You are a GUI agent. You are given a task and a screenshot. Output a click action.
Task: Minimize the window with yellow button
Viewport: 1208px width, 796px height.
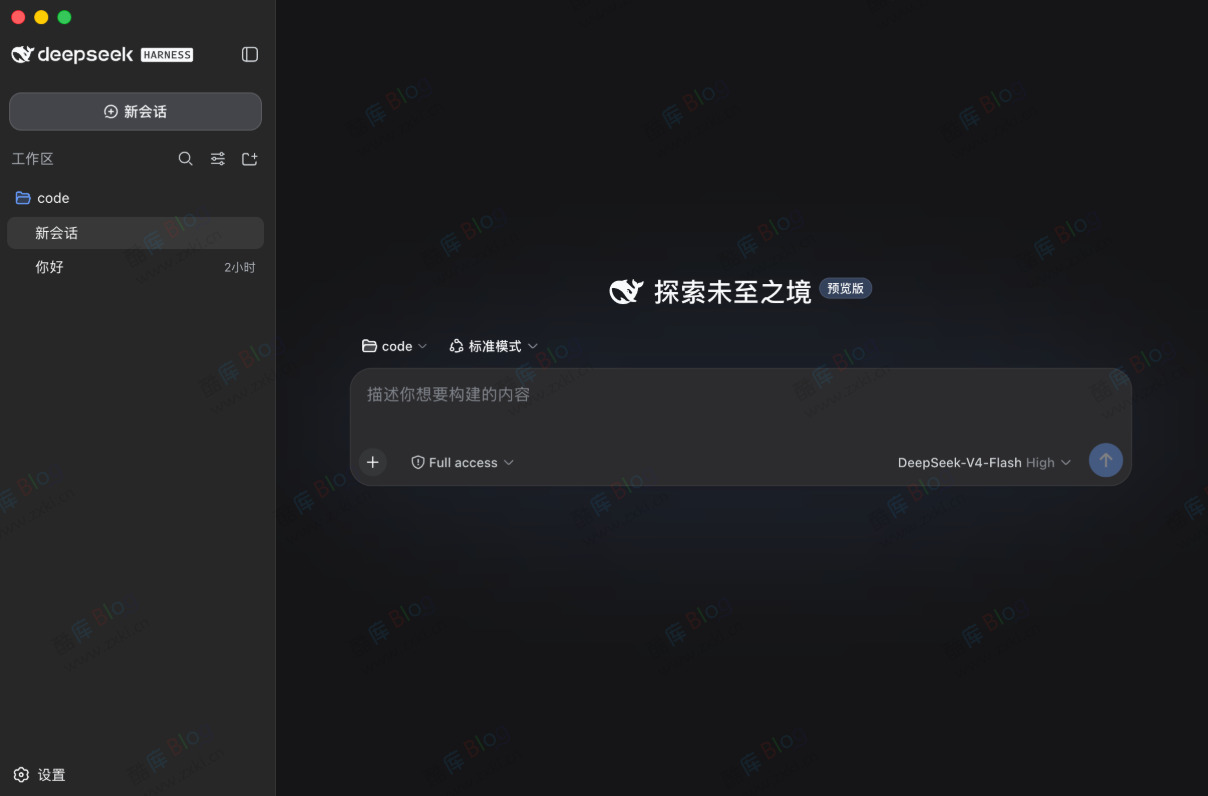coord(41,17)
